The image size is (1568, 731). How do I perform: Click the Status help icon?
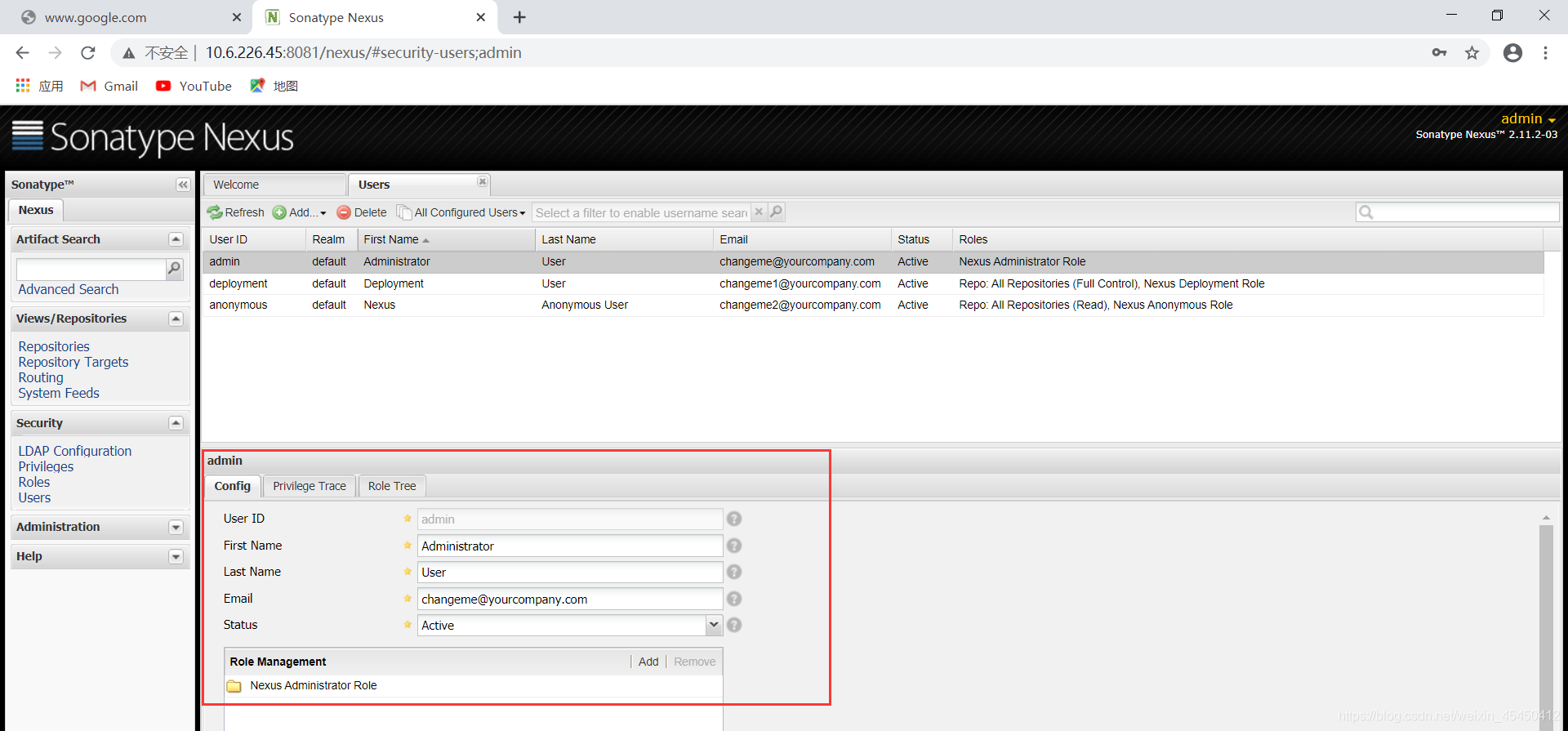(x=734, y=625)
